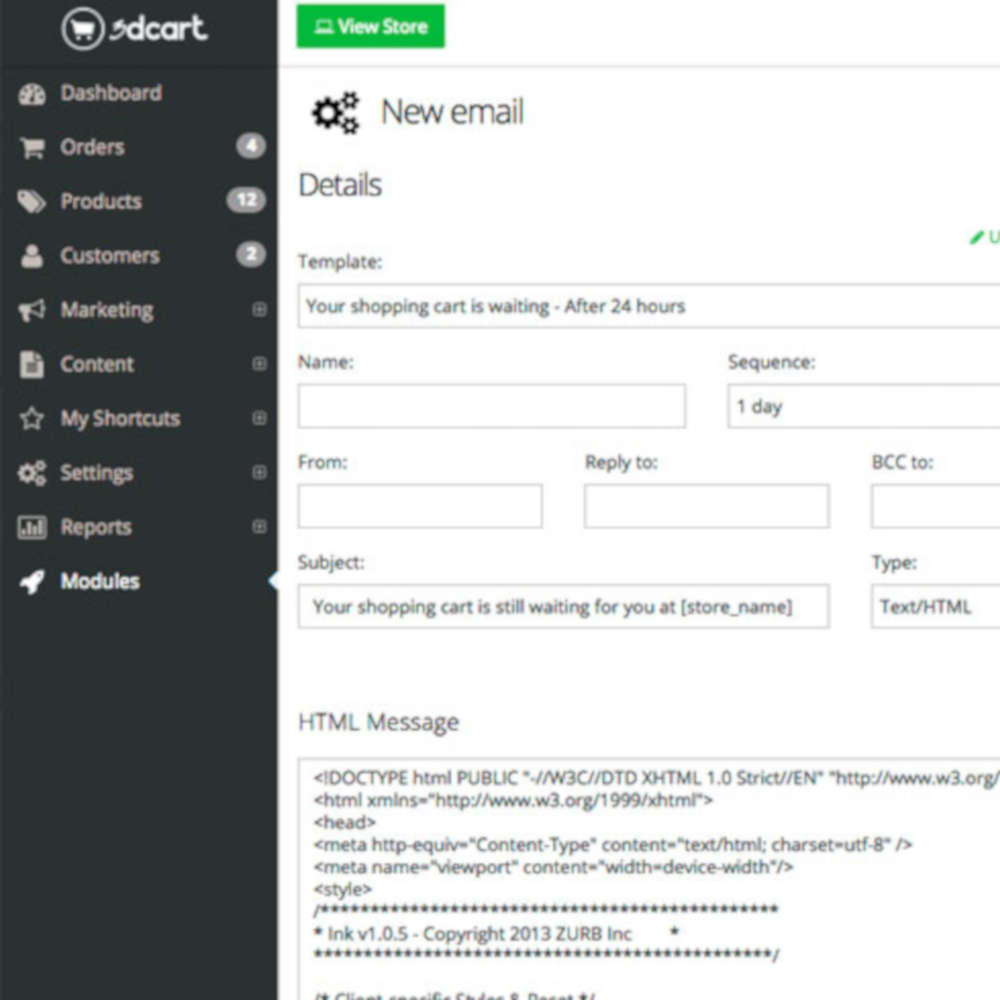Click the Reports bar chart icon

pos(32,527)
